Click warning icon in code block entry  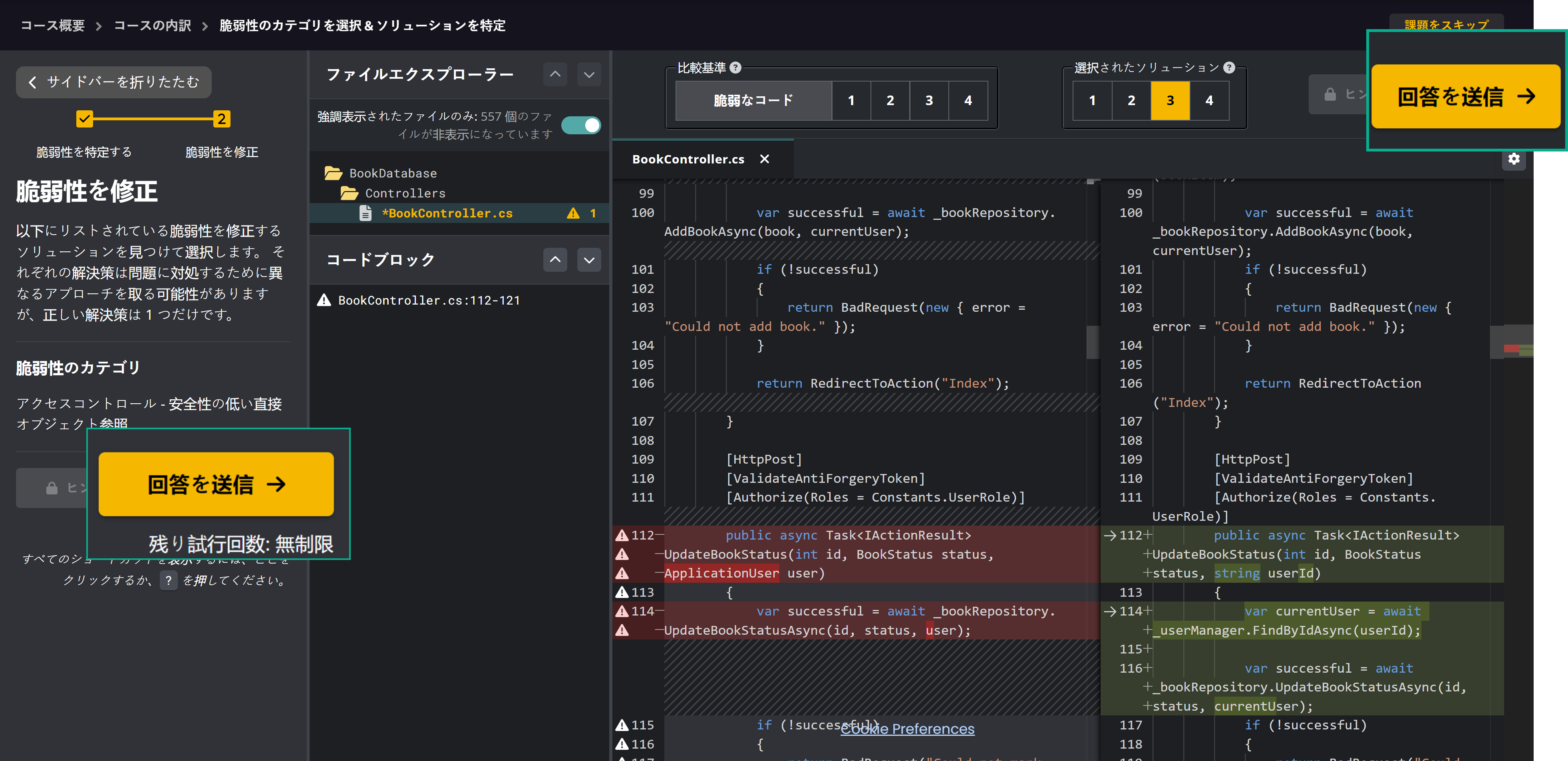(x=324, y=300)
